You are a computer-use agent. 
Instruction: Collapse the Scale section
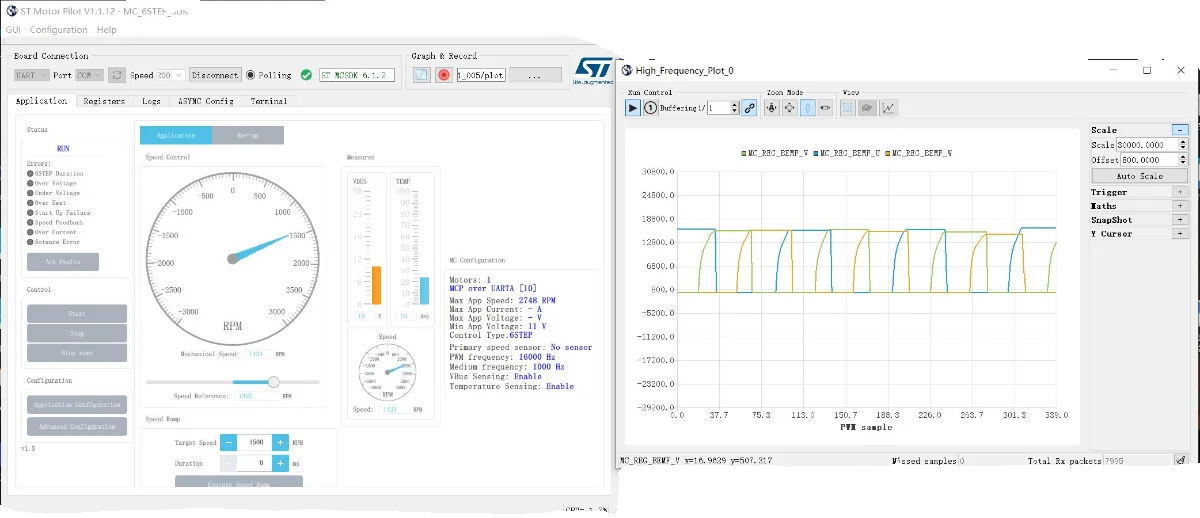pyautogui.click(x=1180, y=130)
